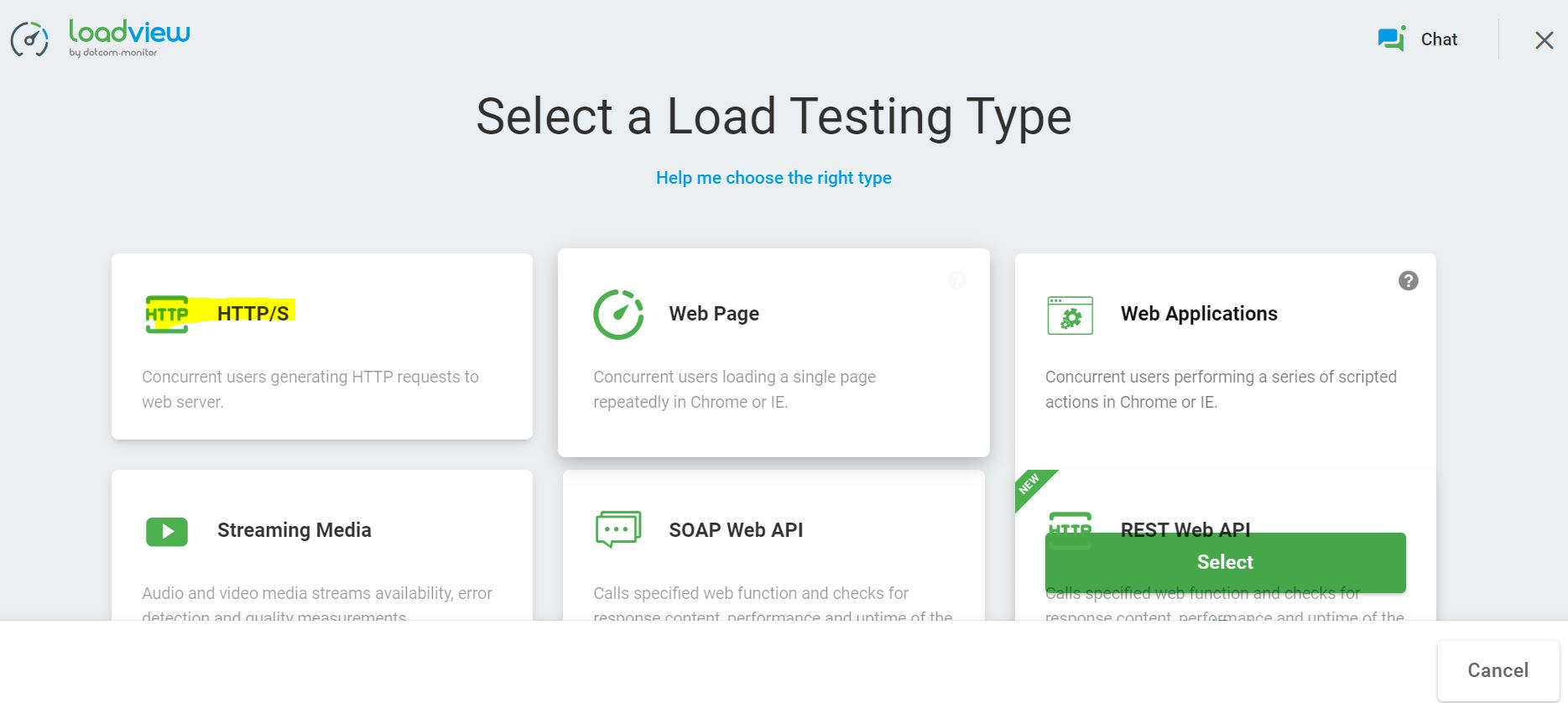Choose the Web Page card title

click(714, 314)
